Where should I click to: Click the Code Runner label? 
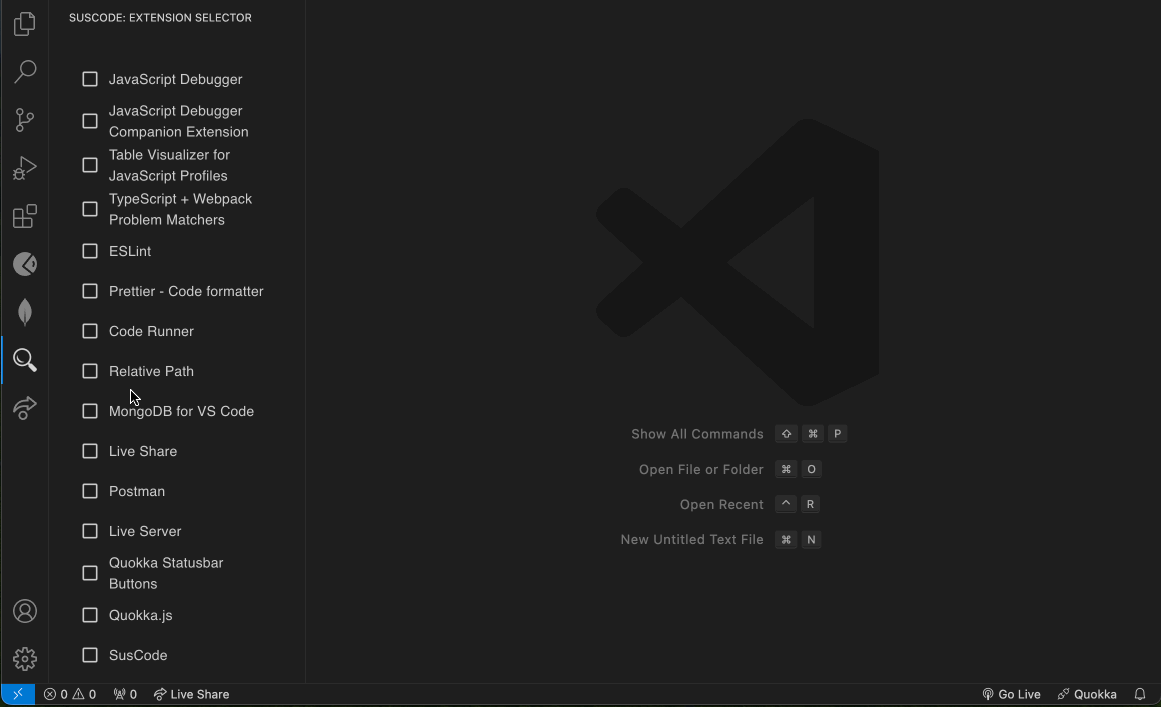click(x=151, y=331)
